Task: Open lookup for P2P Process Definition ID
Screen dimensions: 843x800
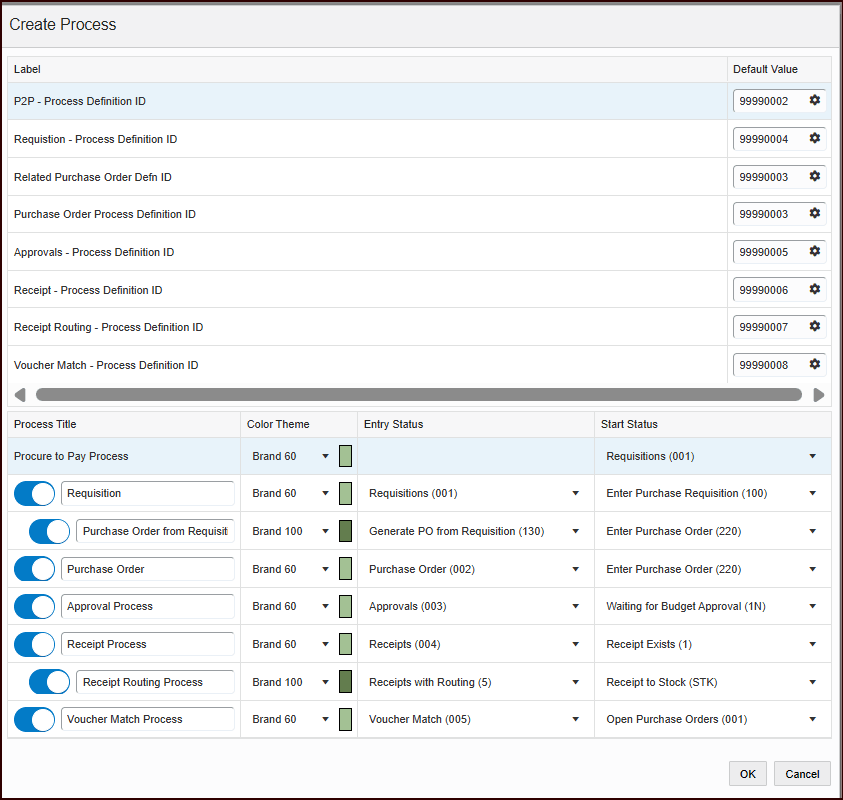Action: 815,101
